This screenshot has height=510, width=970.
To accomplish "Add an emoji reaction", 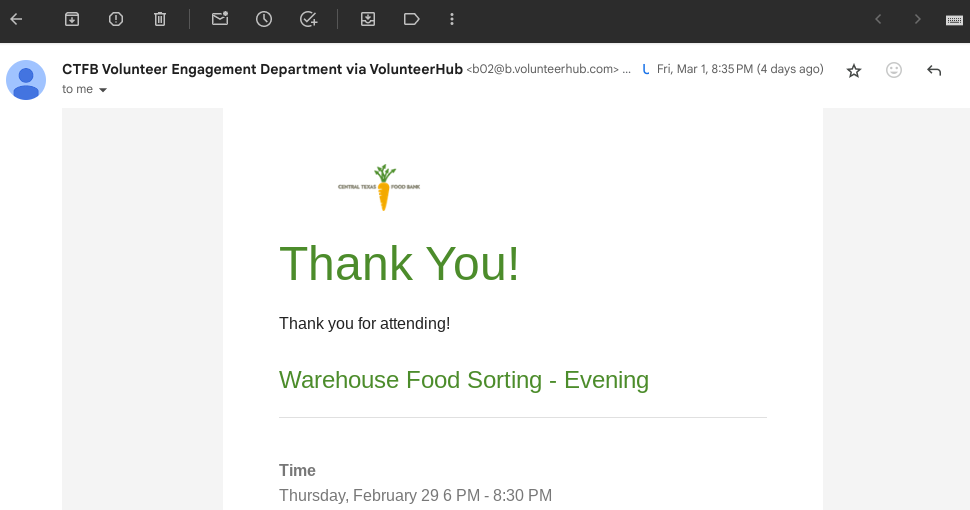I will point(894,70).
